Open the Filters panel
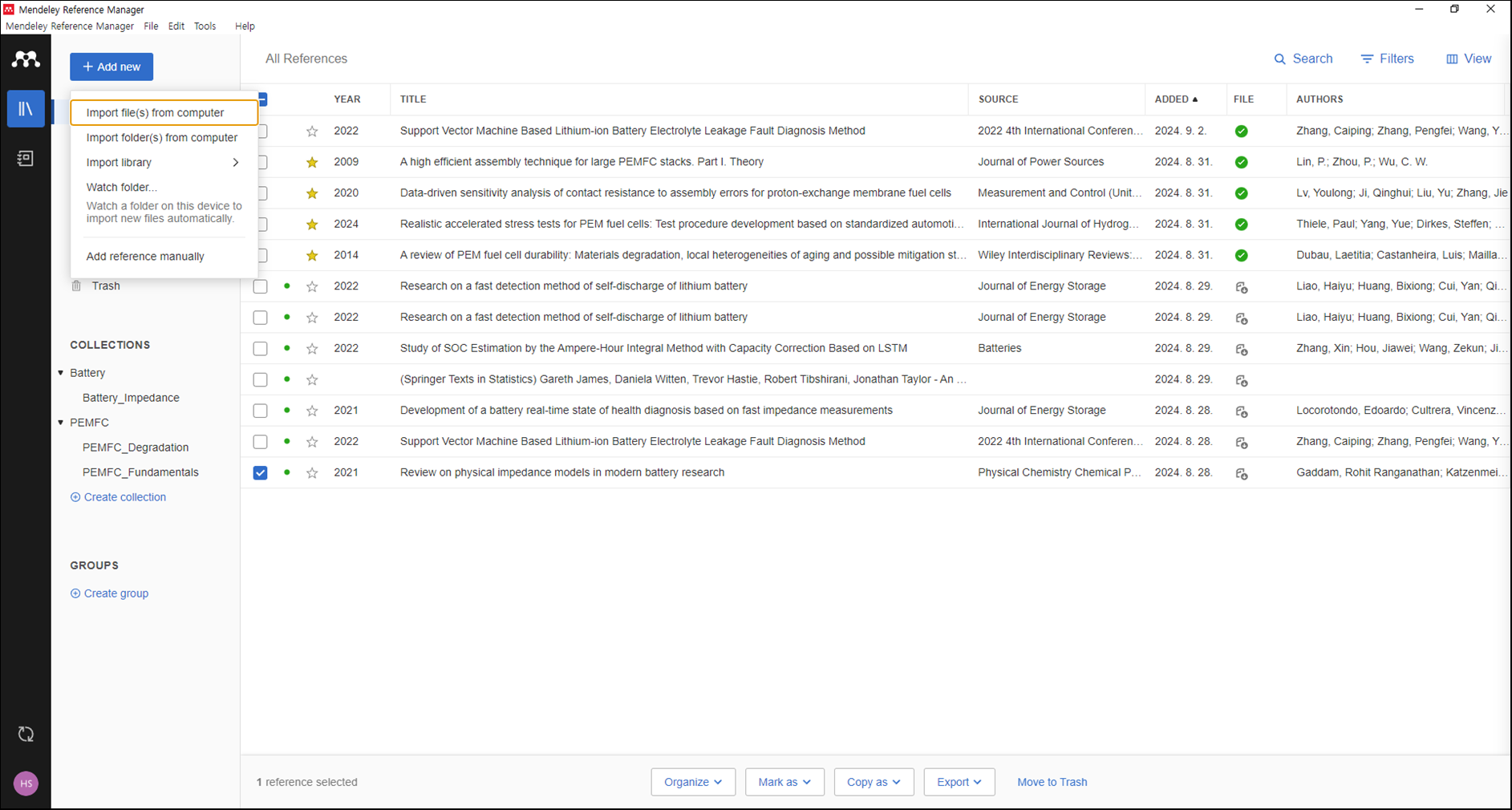This screenshot has height=810, width=1512. [1387, 59]
